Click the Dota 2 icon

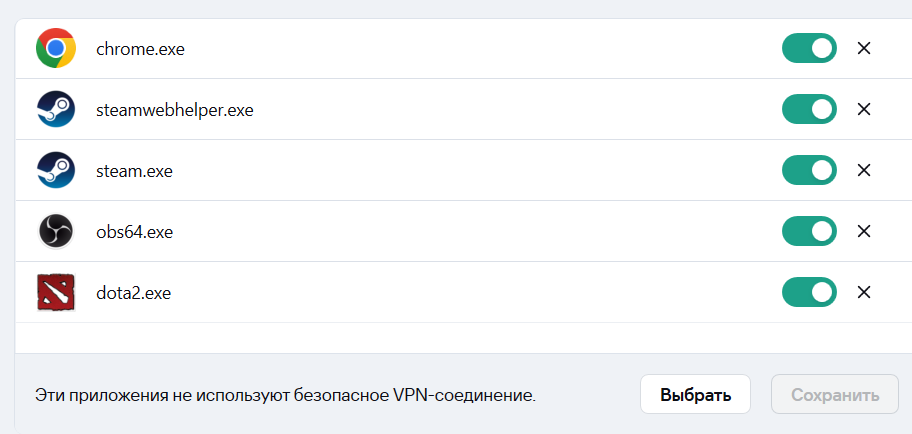[56, 292]
